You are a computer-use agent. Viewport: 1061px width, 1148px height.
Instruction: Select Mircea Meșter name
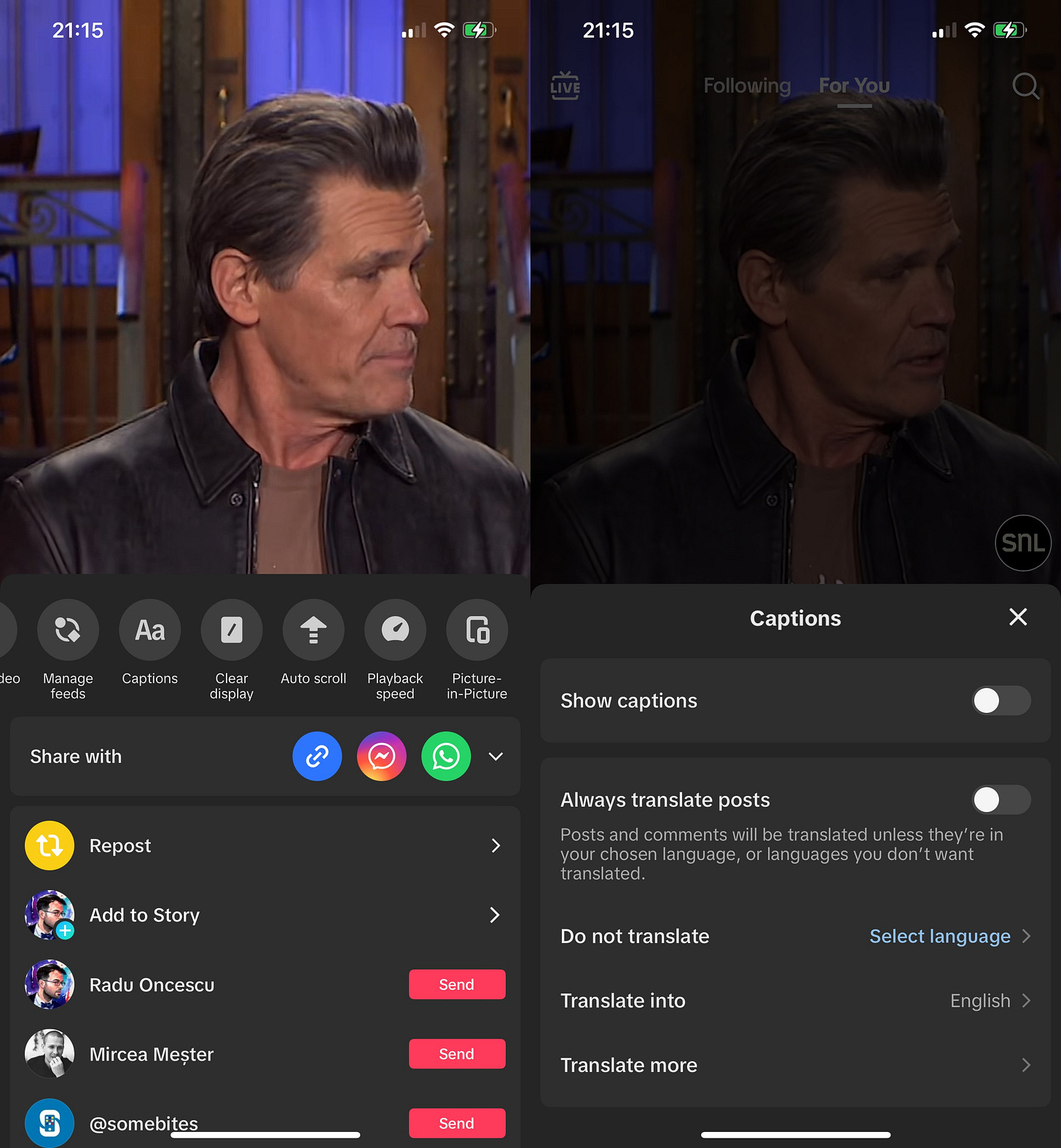(152, 1054)
